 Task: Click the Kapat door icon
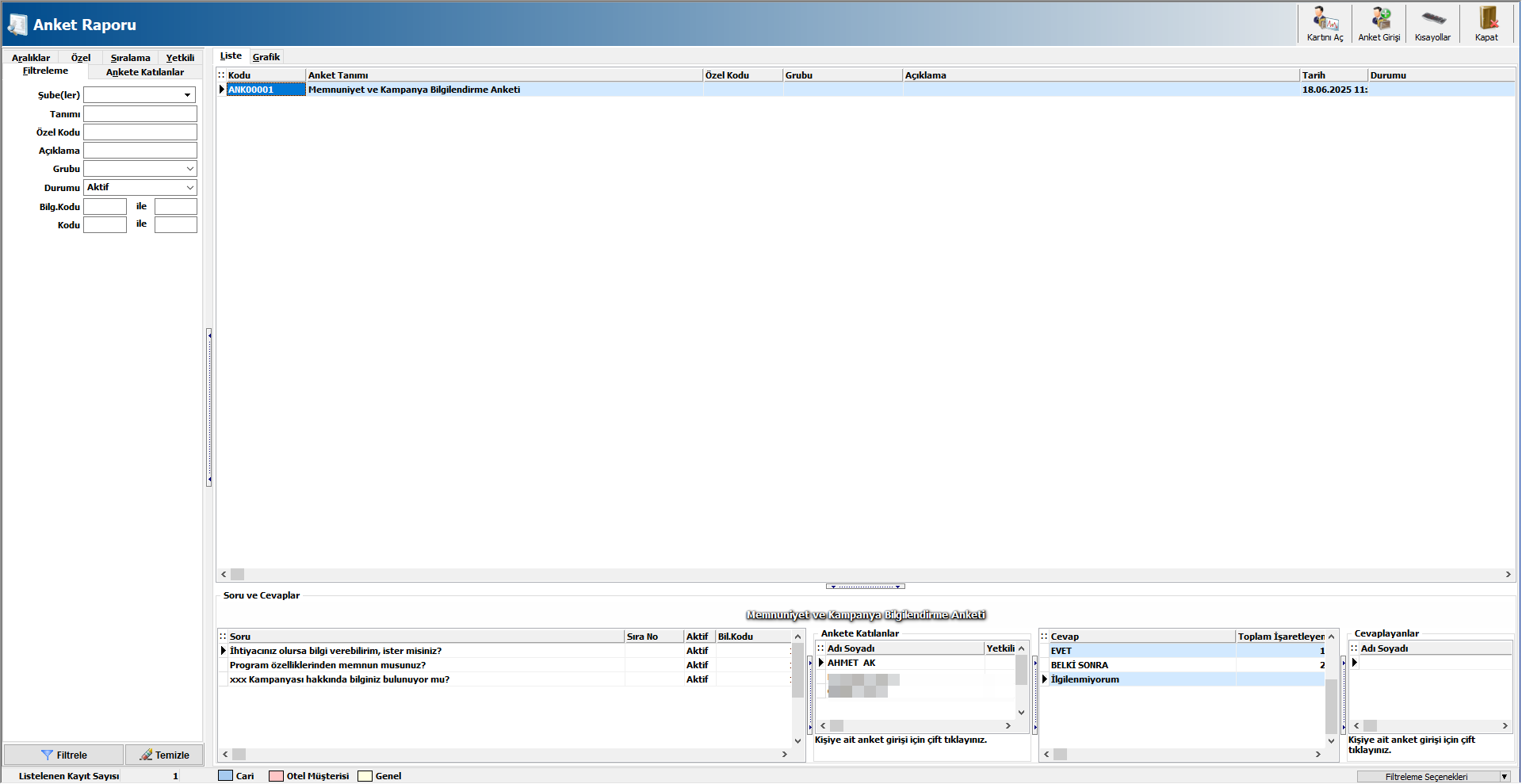1486,19
